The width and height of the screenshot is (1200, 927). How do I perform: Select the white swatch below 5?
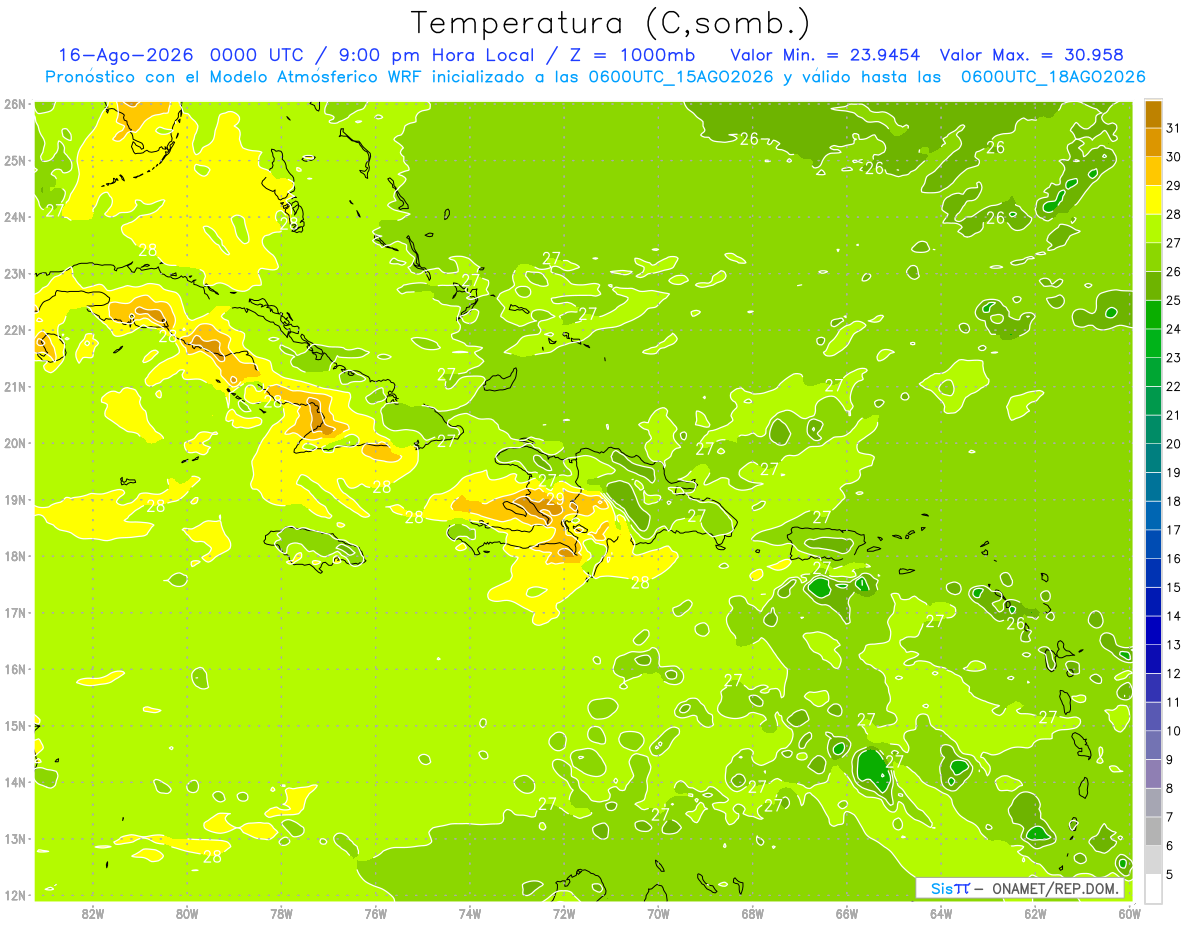(x=1153, y=888)
